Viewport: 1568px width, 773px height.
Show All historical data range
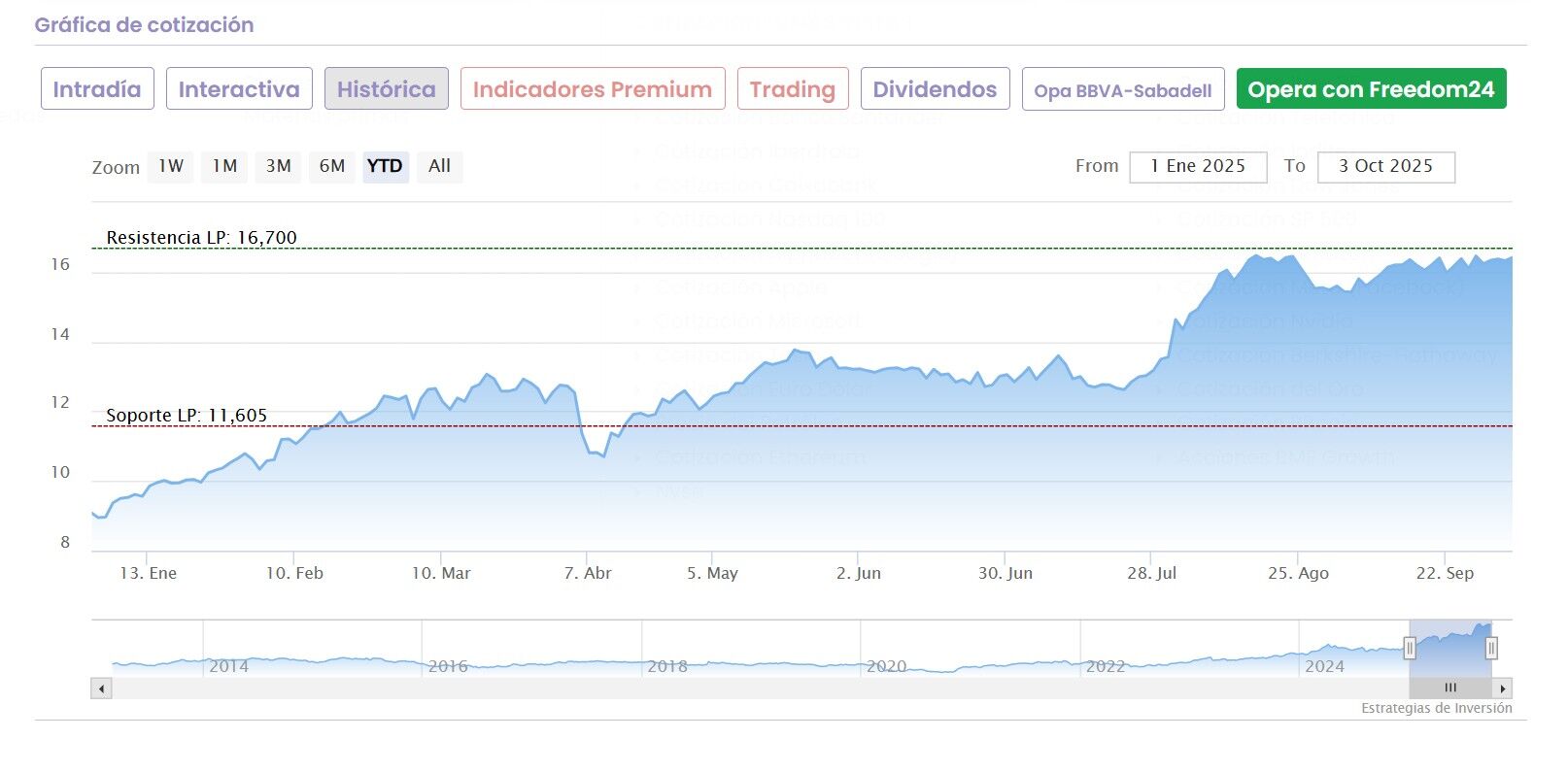(439, 166)
